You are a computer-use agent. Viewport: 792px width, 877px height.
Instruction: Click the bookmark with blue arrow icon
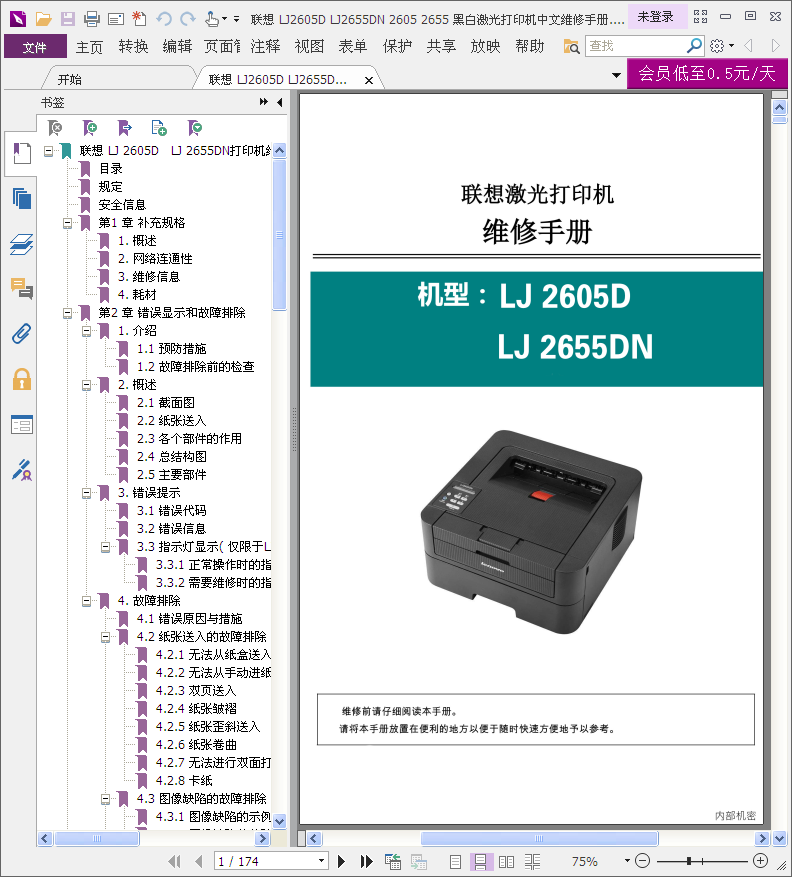click(124, 128)
